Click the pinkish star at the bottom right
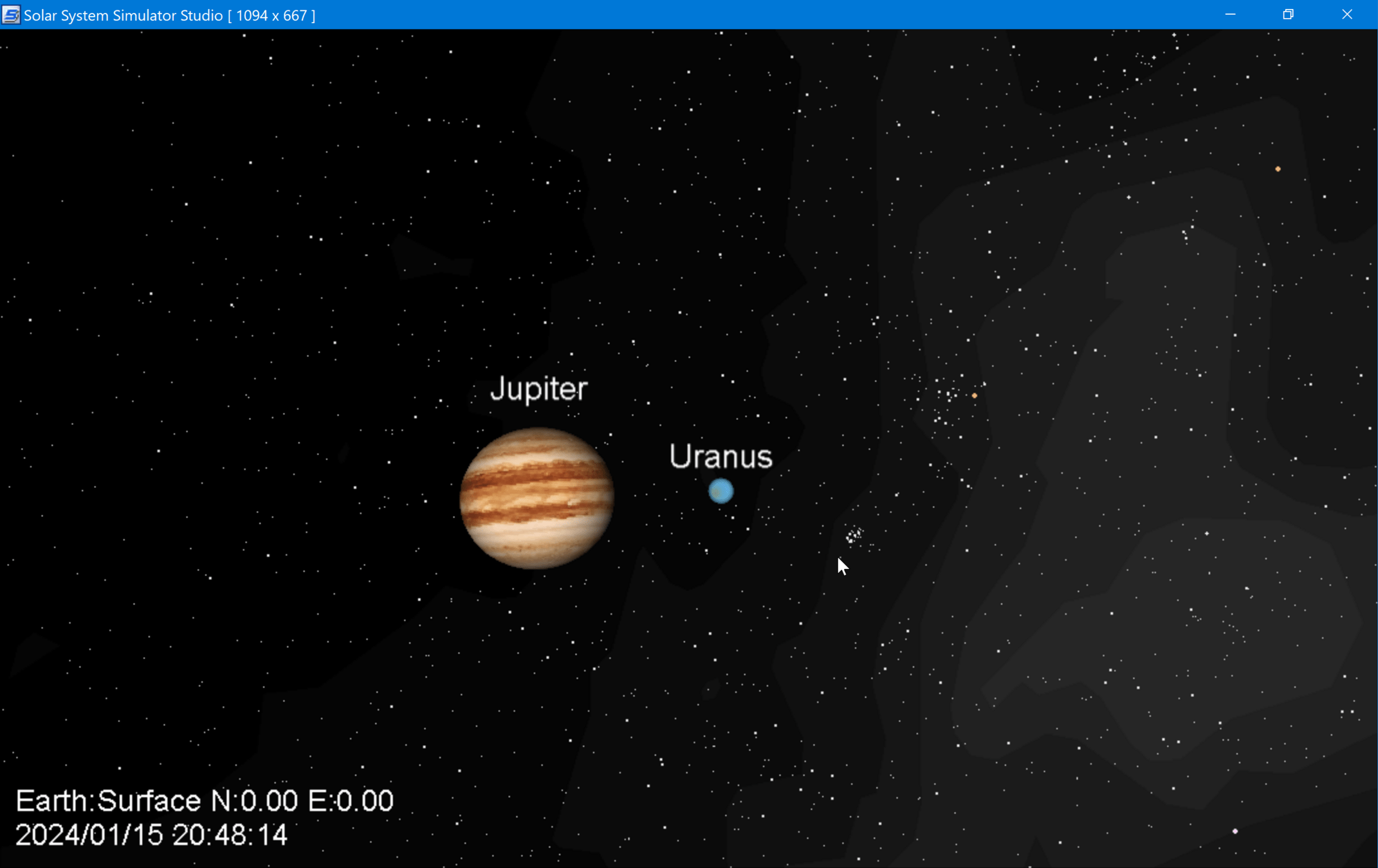This screenshot has width=1378, height=868. [1235, 831]
